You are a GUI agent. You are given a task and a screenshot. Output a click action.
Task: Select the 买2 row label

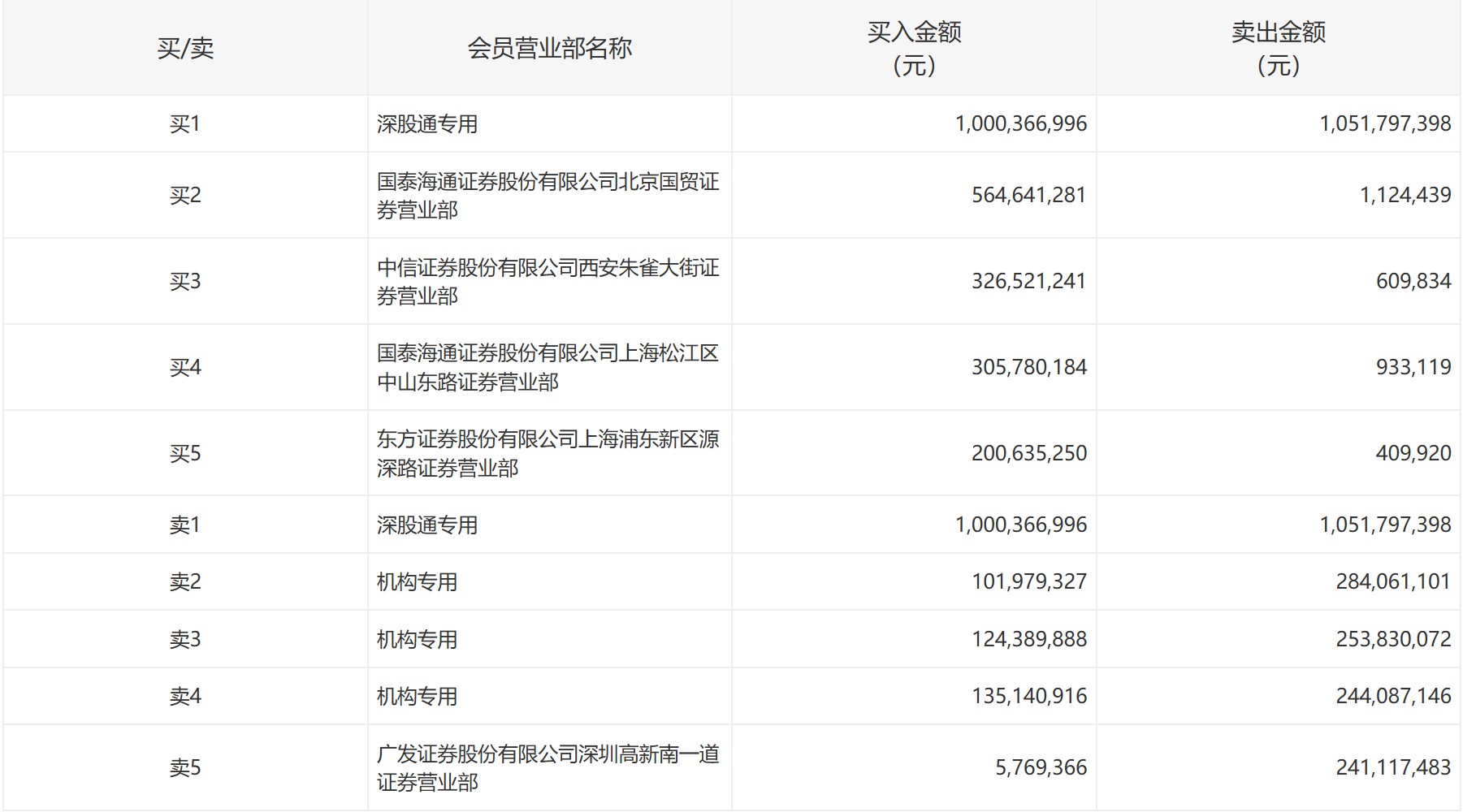click(x=185, y=195)
